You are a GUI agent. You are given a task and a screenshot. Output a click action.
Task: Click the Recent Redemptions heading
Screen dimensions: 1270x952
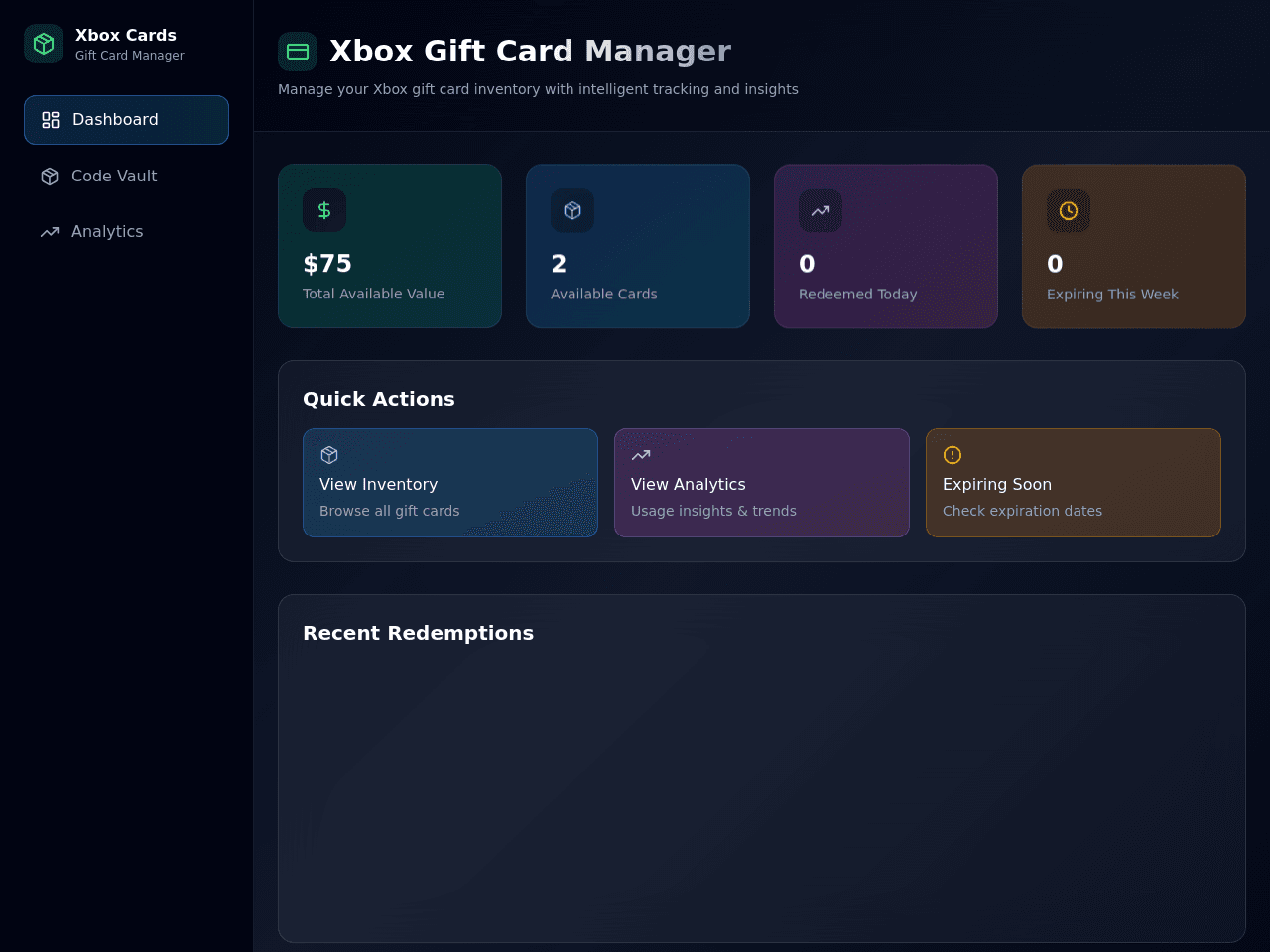[x=418, y=633]
